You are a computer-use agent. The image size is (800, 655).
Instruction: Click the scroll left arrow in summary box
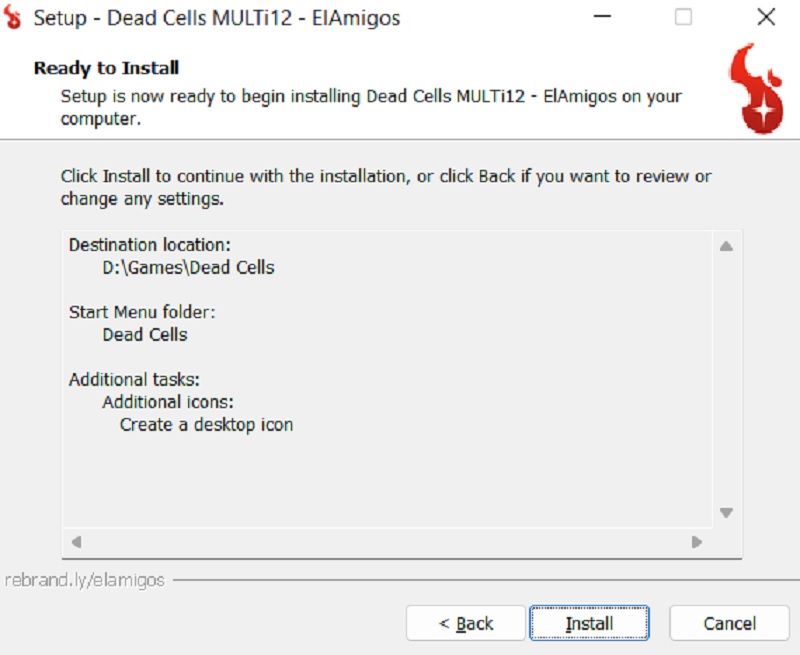(77, 542)
